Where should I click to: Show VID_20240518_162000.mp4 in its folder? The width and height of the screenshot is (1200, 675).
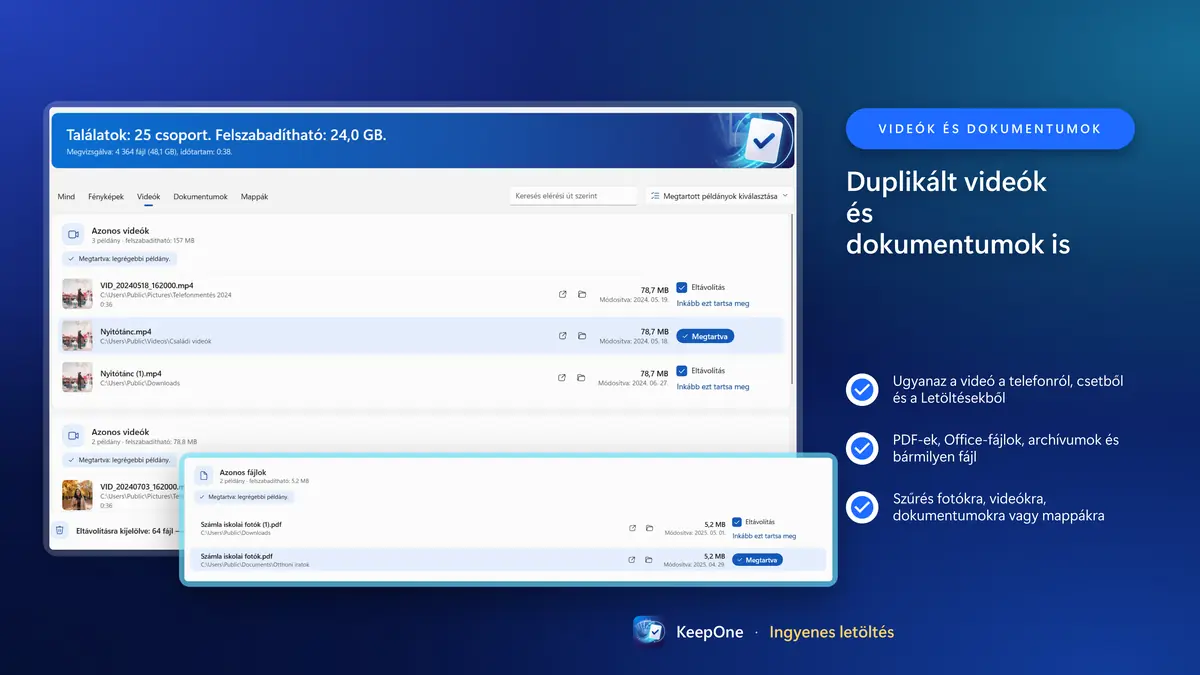tap(581, 294)
